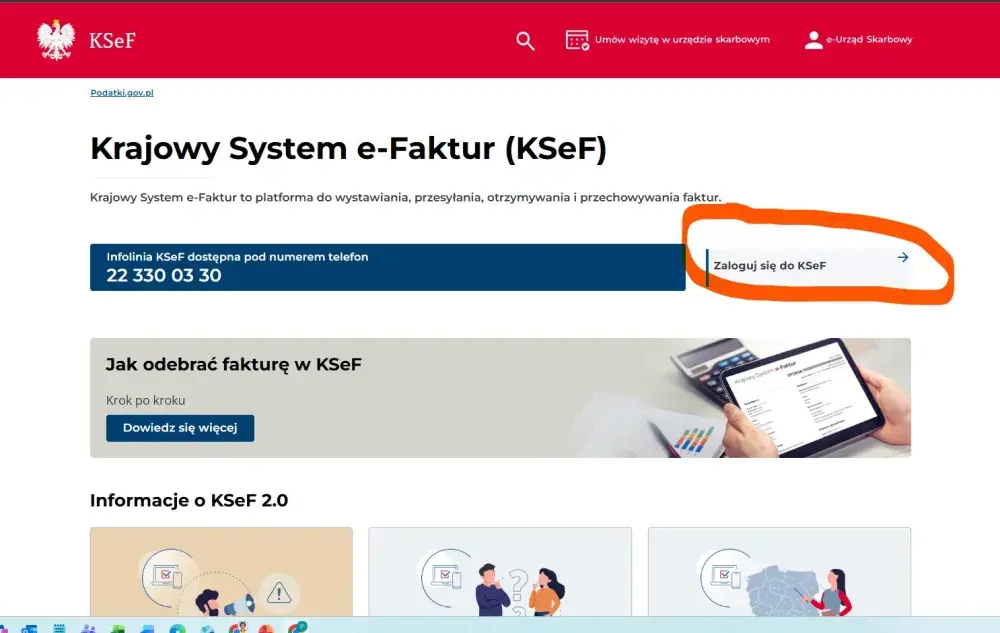
Task: Follow the Podatki.gov.pl breadcrumb link
Action: [x=122, y=92]
